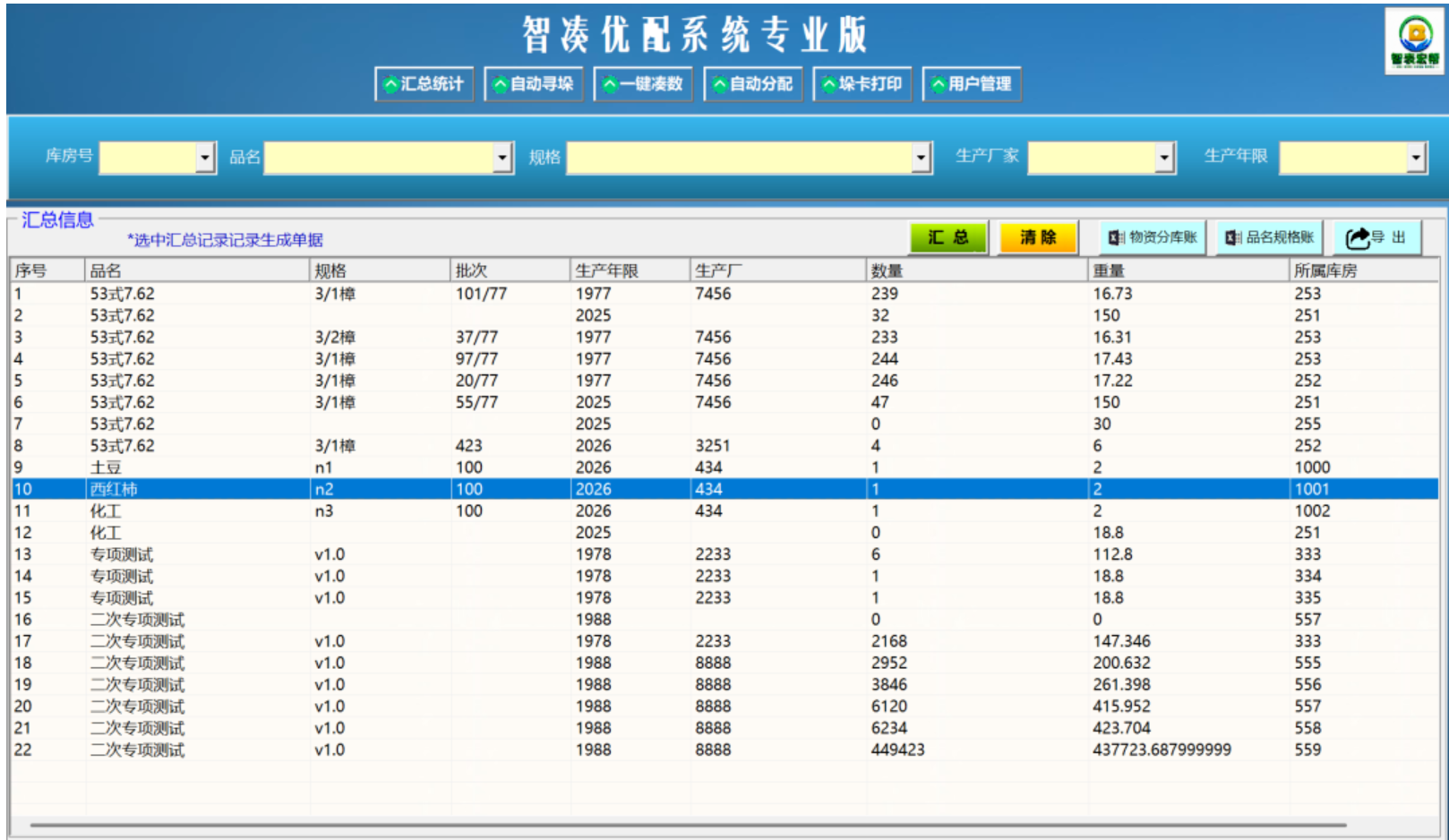This screenshot has width=1449, height=840.
Task: Click the green 汇总 button
Action: (x=948, y=237)
